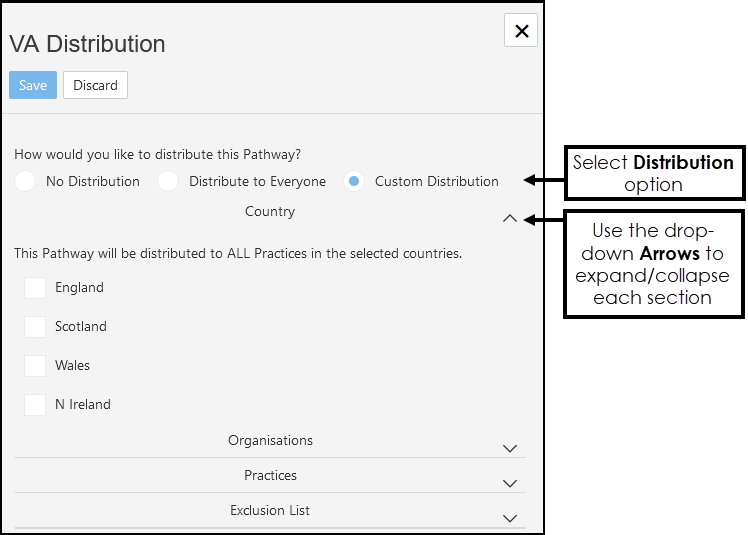
Task: Close the VA Distribution dialog
Action: (x=521, y=31)
